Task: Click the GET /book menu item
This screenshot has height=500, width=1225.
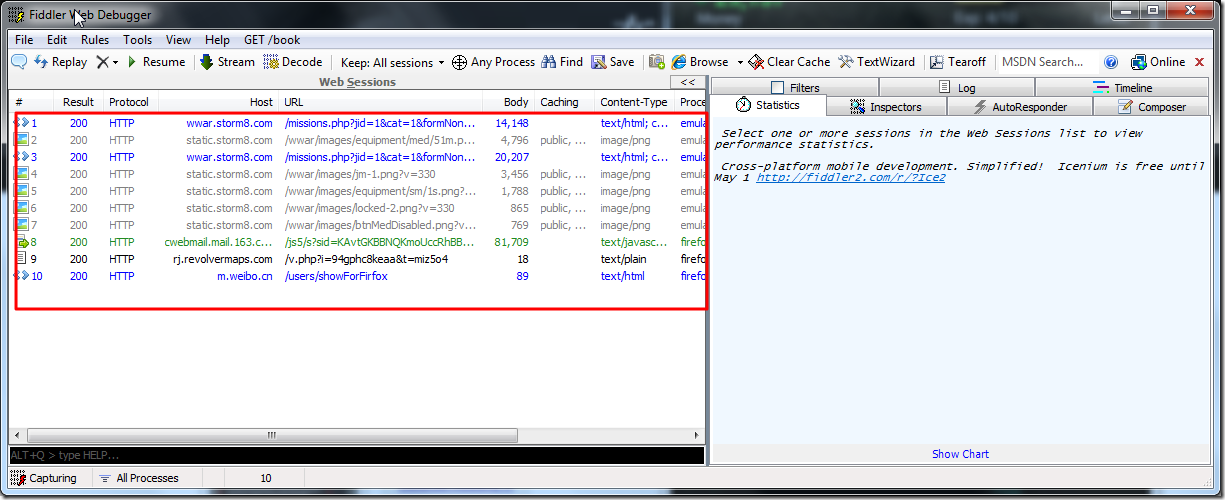Action: [x=272, y=40]
